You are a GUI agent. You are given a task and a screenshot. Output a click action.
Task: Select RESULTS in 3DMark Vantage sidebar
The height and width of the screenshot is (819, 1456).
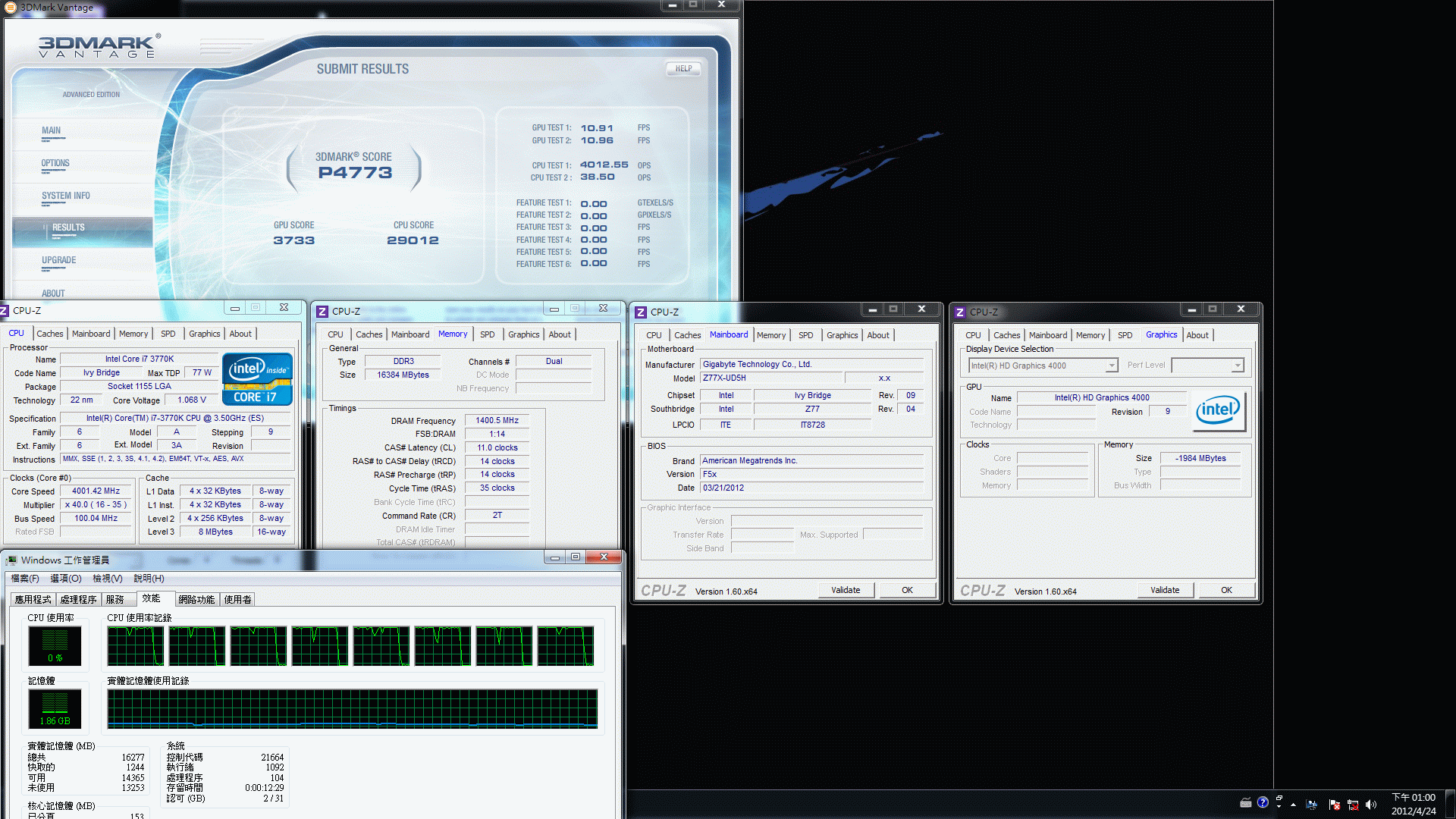(68, 227)
